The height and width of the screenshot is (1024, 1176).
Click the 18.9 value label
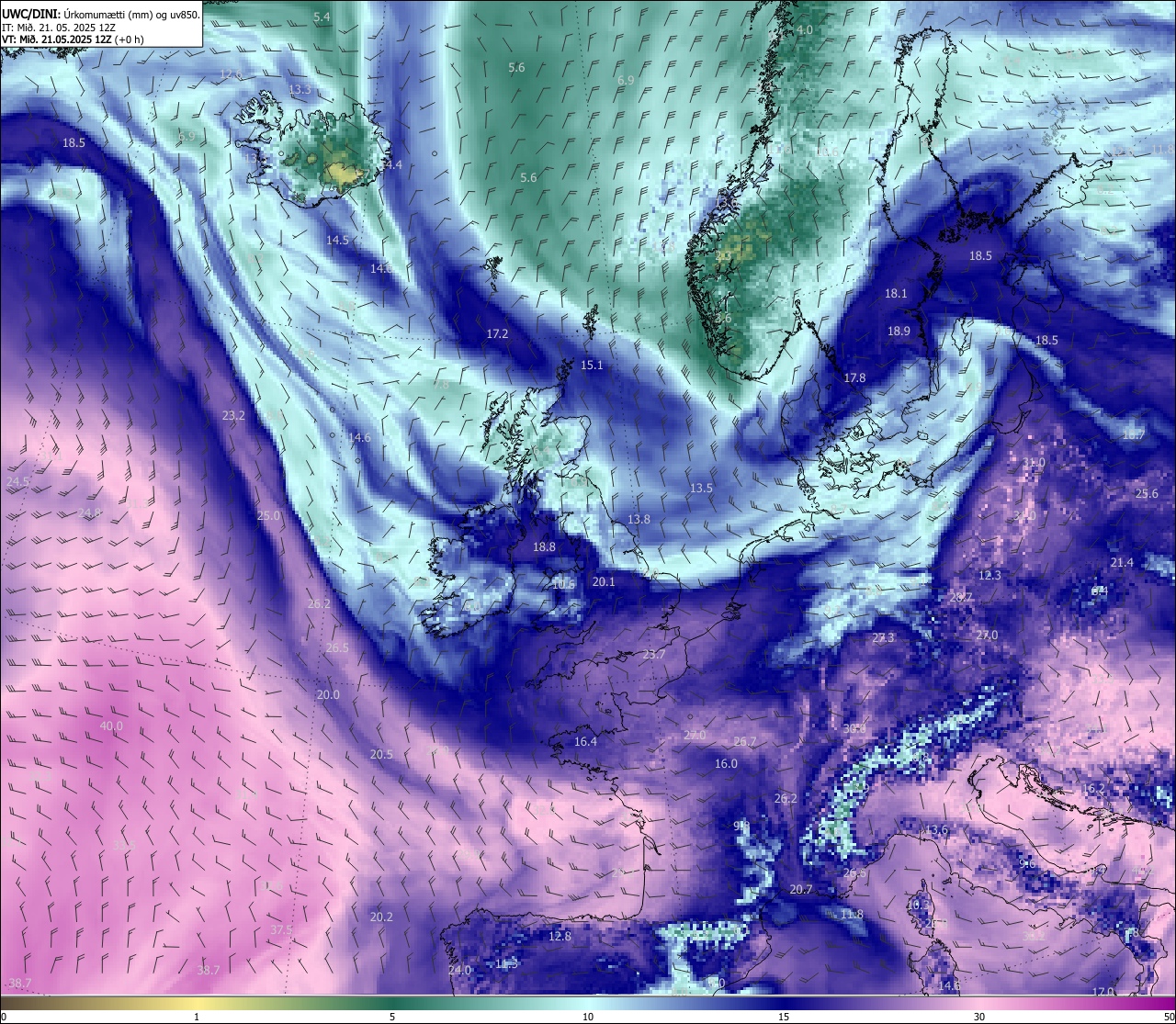(899, 332)
